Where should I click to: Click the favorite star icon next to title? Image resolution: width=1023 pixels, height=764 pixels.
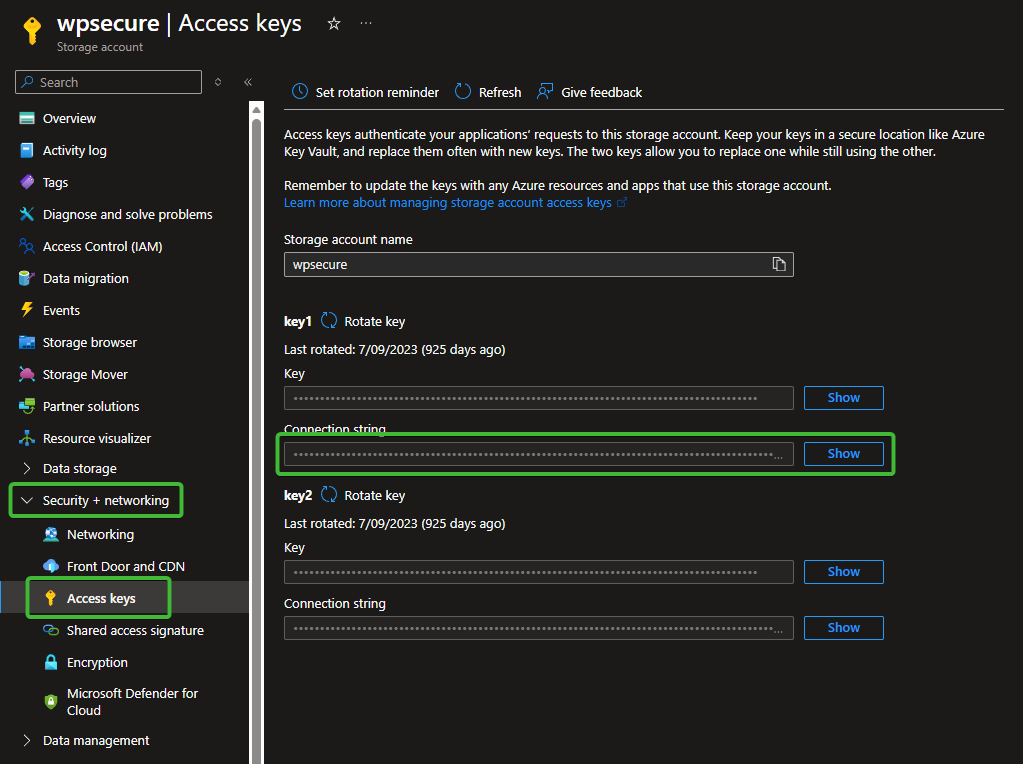[334, 24]
